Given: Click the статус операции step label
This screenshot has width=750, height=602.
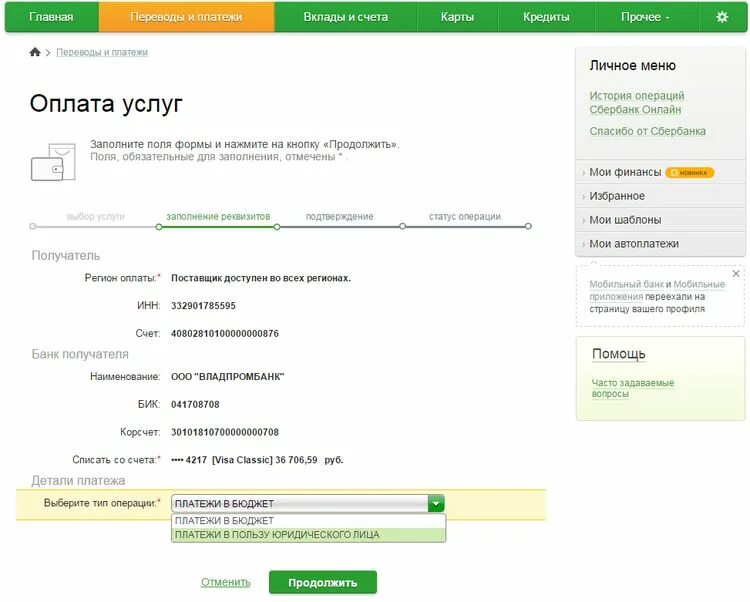Looking at the screenshot, I should pos(465,217).
